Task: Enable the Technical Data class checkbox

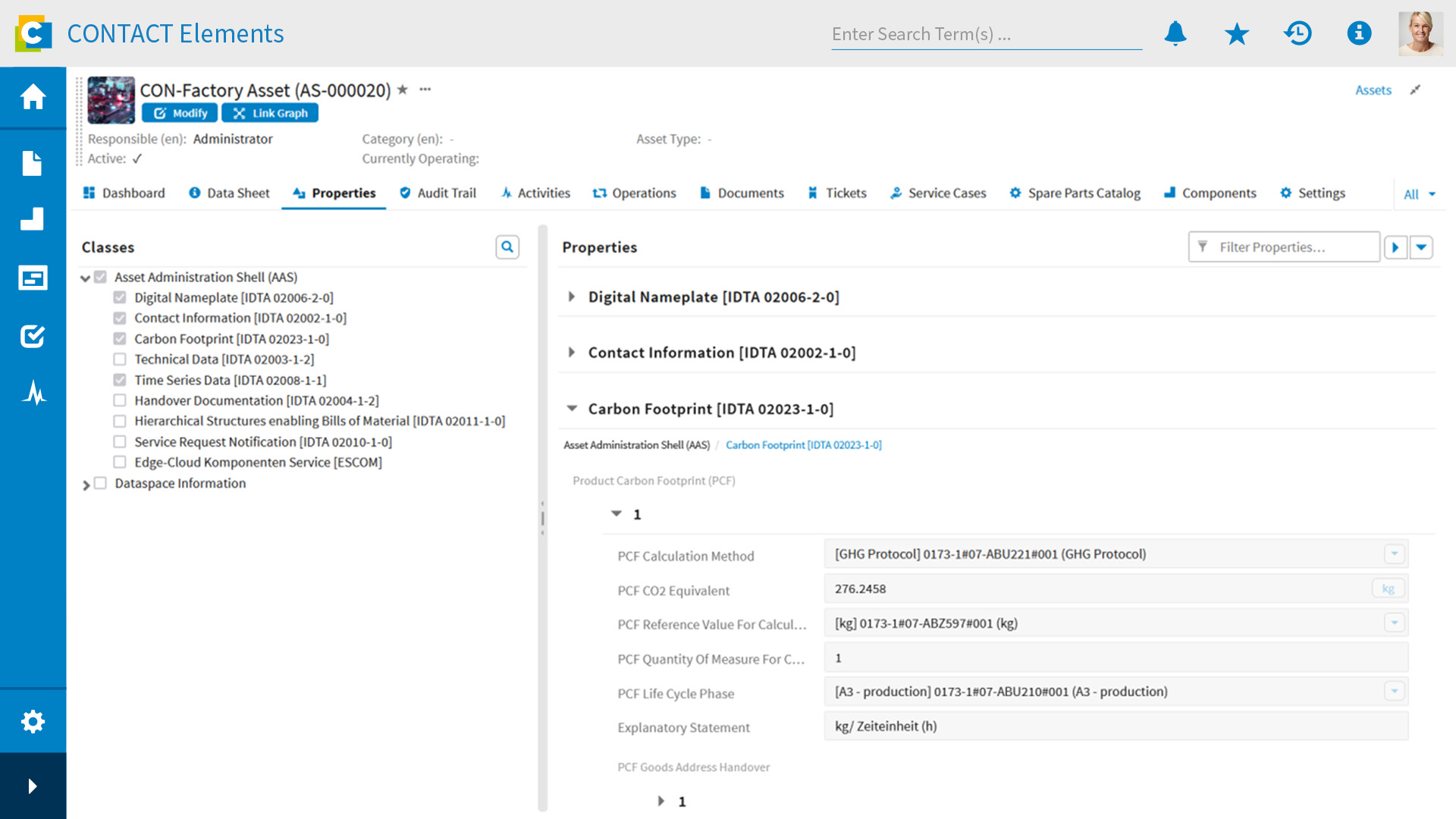Action: tap(120, 359)
